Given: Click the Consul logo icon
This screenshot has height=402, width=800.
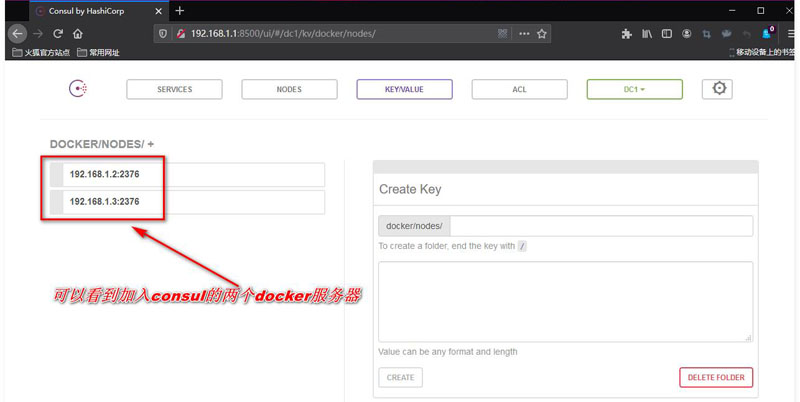Looking at the screenshot, I should pyautogui.click(x=78, y=89).
